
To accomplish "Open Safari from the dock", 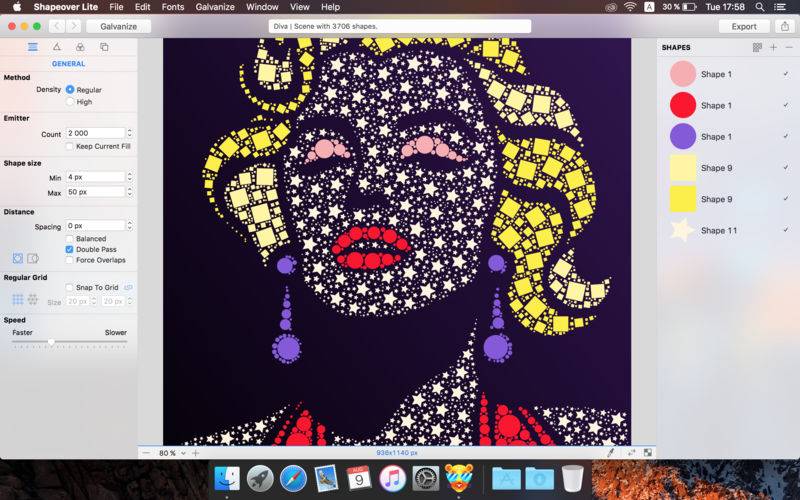I will point(293,479).
